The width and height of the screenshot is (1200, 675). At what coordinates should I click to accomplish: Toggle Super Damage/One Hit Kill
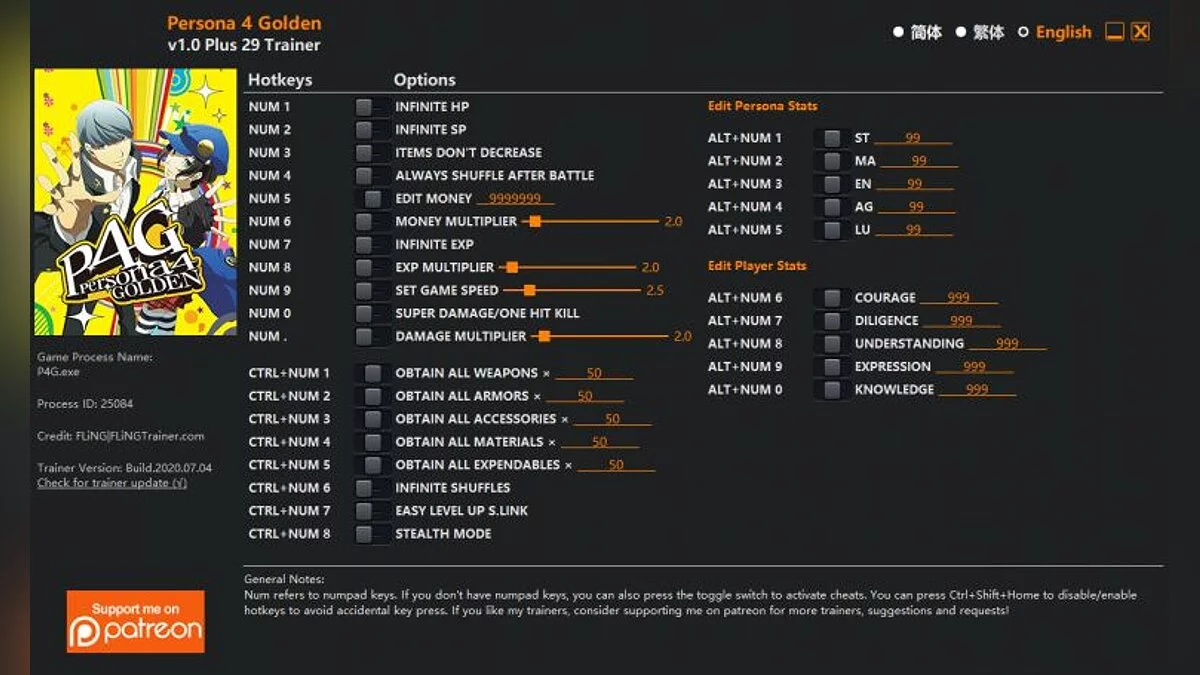point(373,313)
